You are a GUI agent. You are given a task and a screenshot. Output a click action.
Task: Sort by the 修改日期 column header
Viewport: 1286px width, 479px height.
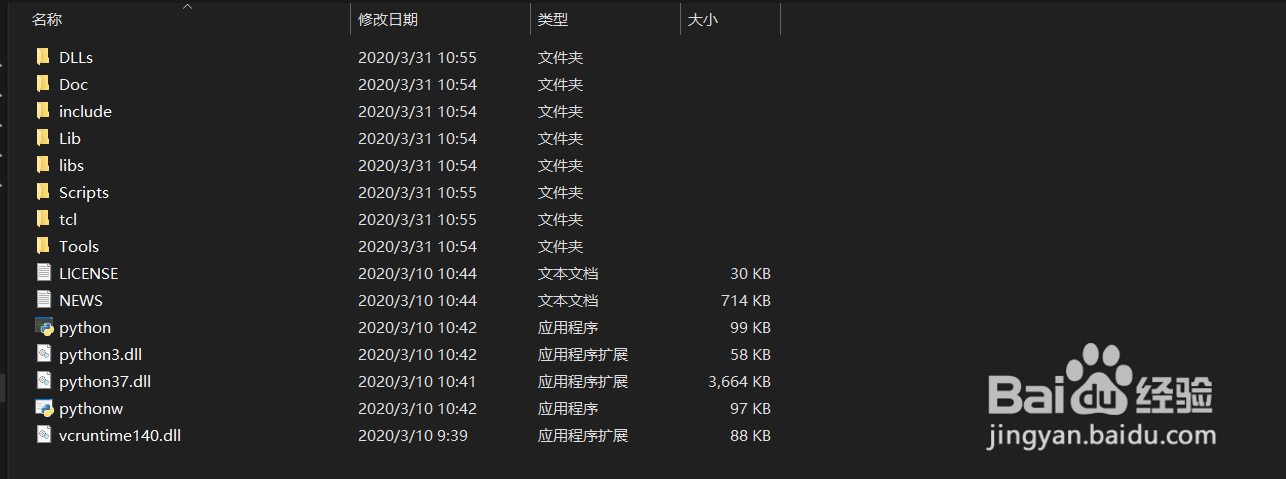click(x=388, y=20)
